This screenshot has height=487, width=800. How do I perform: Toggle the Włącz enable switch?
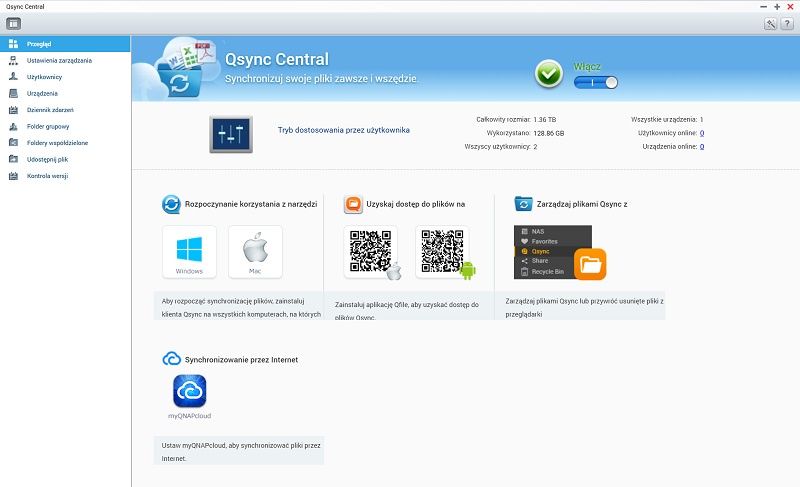[595, 82]
